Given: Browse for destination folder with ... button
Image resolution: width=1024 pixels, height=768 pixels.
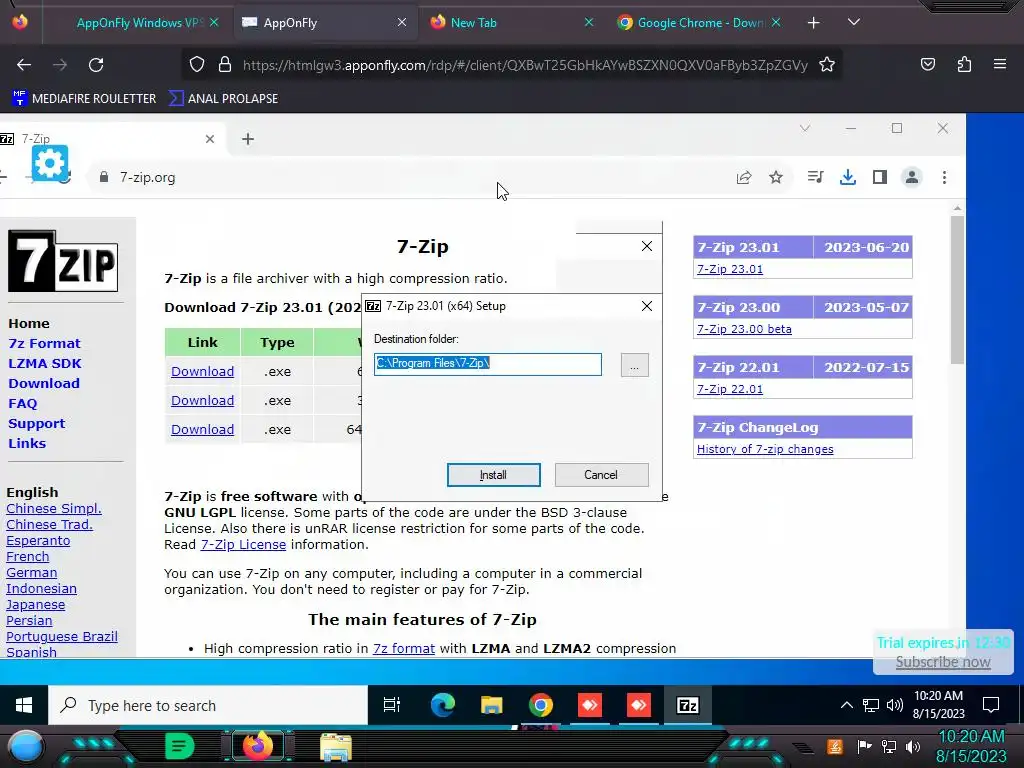Looking at the screenshot, I should pyautogui.click(x=634, y=365).
